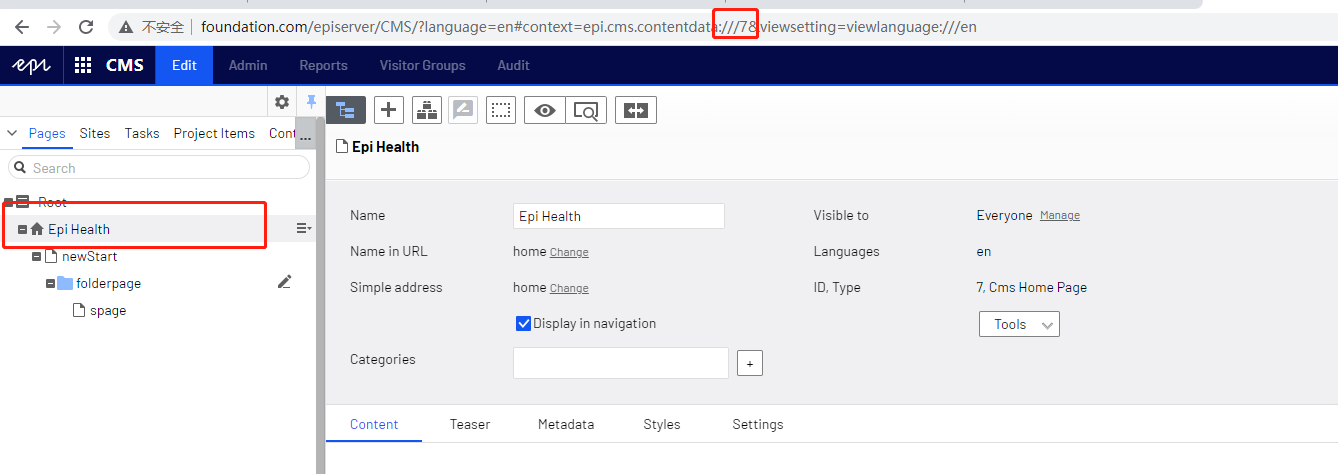This screenshot has width=1338, height=474.
Task: Click the preview magnifier icon
Action: (x=586, y=110)
